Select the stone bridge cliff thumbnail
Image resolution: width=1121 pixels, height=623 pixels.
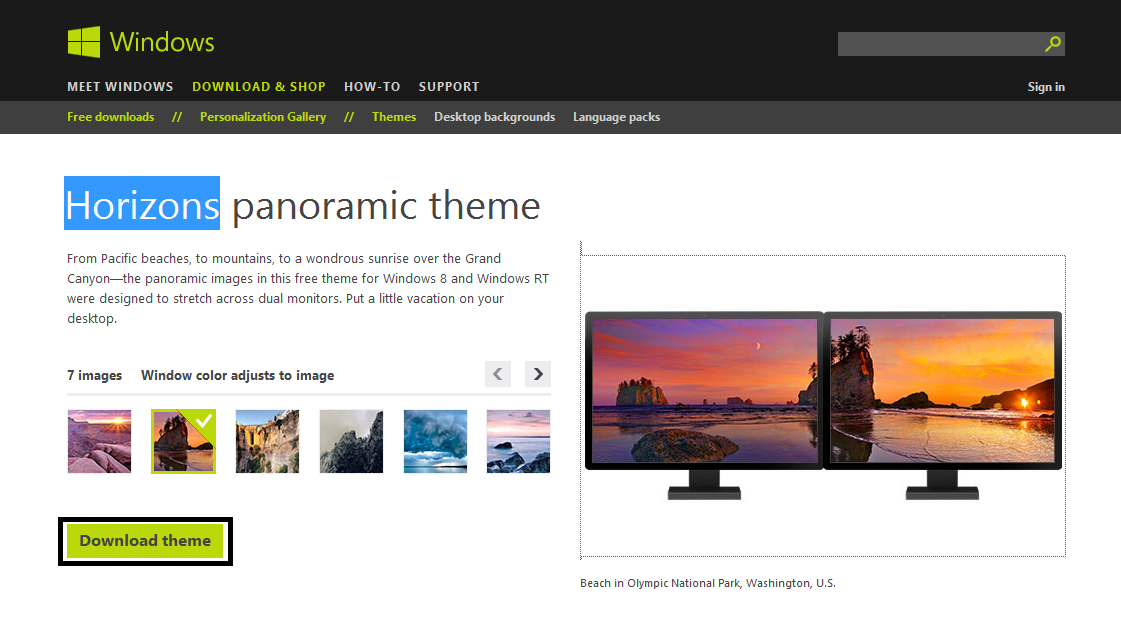267,441
